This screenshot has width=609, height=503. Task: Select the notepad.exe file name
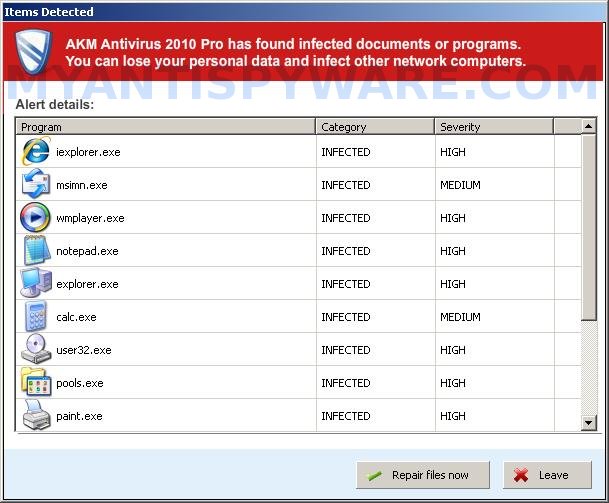click(87, 251)
